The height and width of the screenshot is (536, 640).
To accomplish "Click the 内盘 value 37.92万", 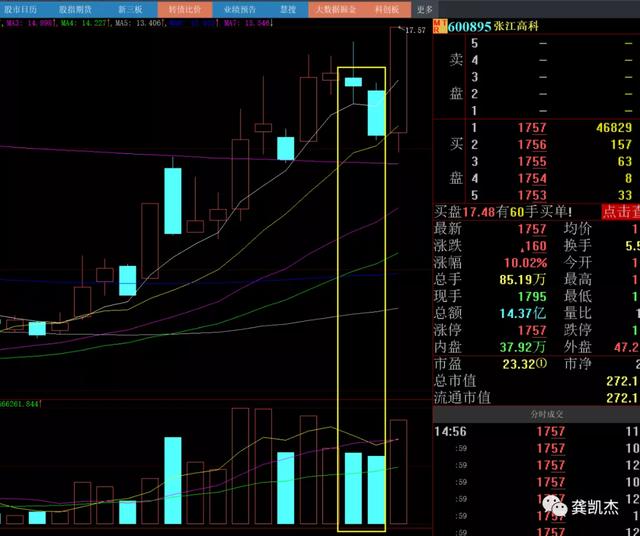I will (522, 347).
